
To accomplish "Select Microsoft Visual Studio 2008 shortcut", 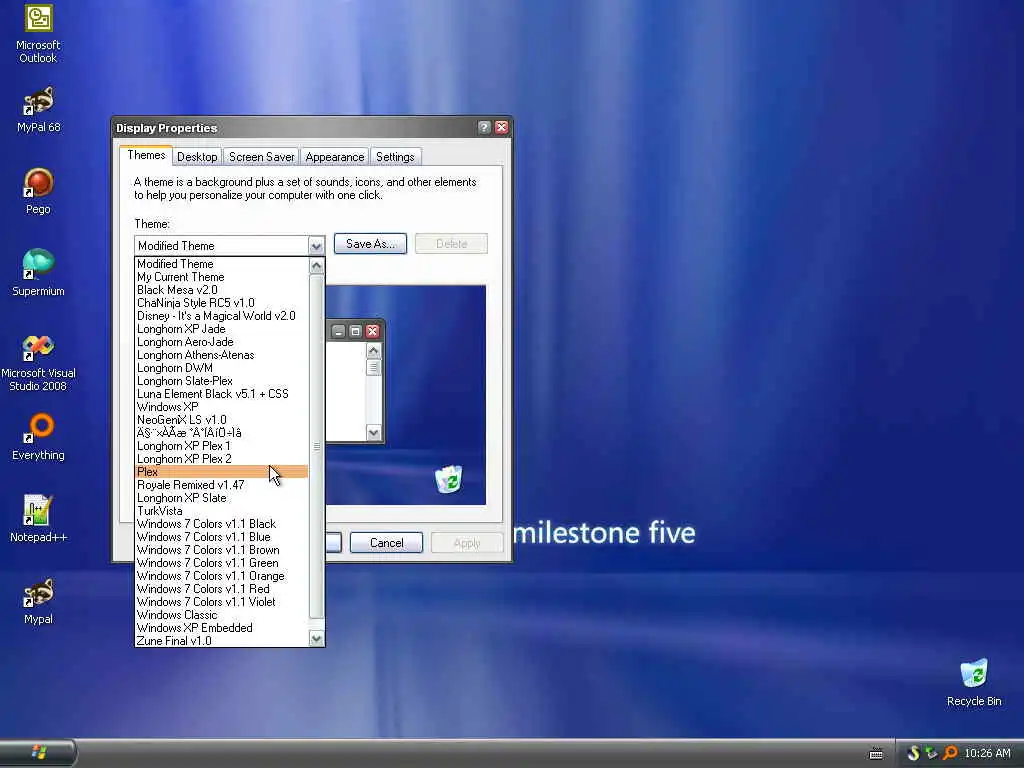I will [x=38, y=362].
